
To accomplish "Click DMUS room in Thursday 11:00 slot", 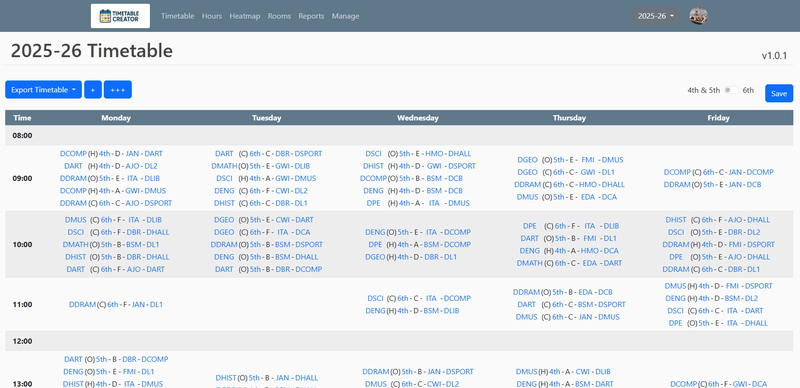I will (x=609, y=317).
